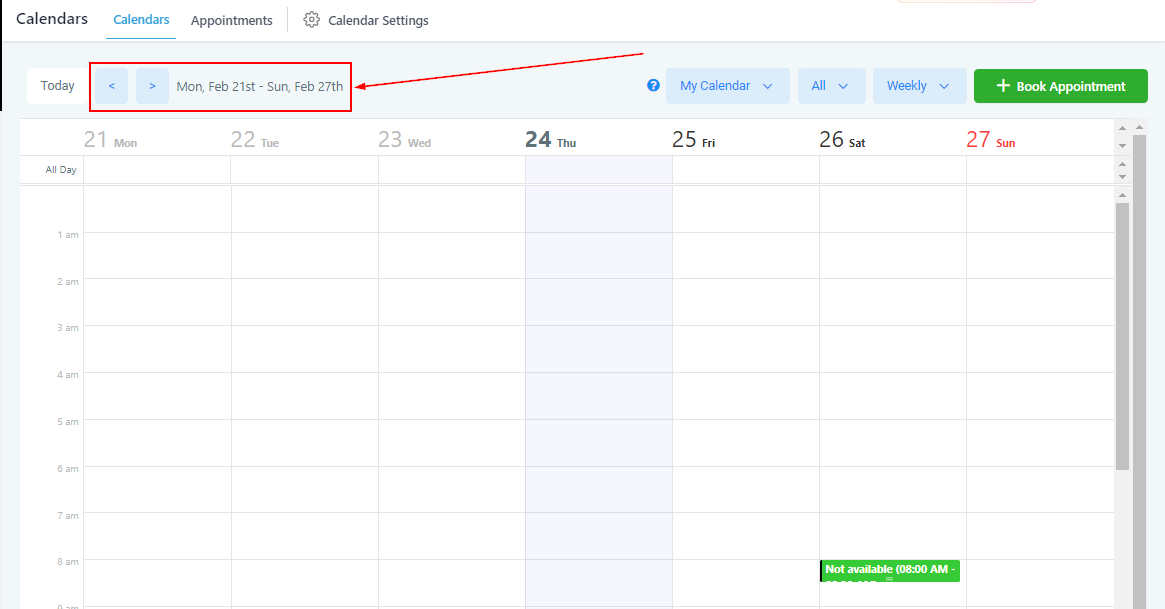Image resolution: width=1165 pixels, height=609 pixels.
Task: Open the green Not available event on Saturday
Action: (889, 570)
